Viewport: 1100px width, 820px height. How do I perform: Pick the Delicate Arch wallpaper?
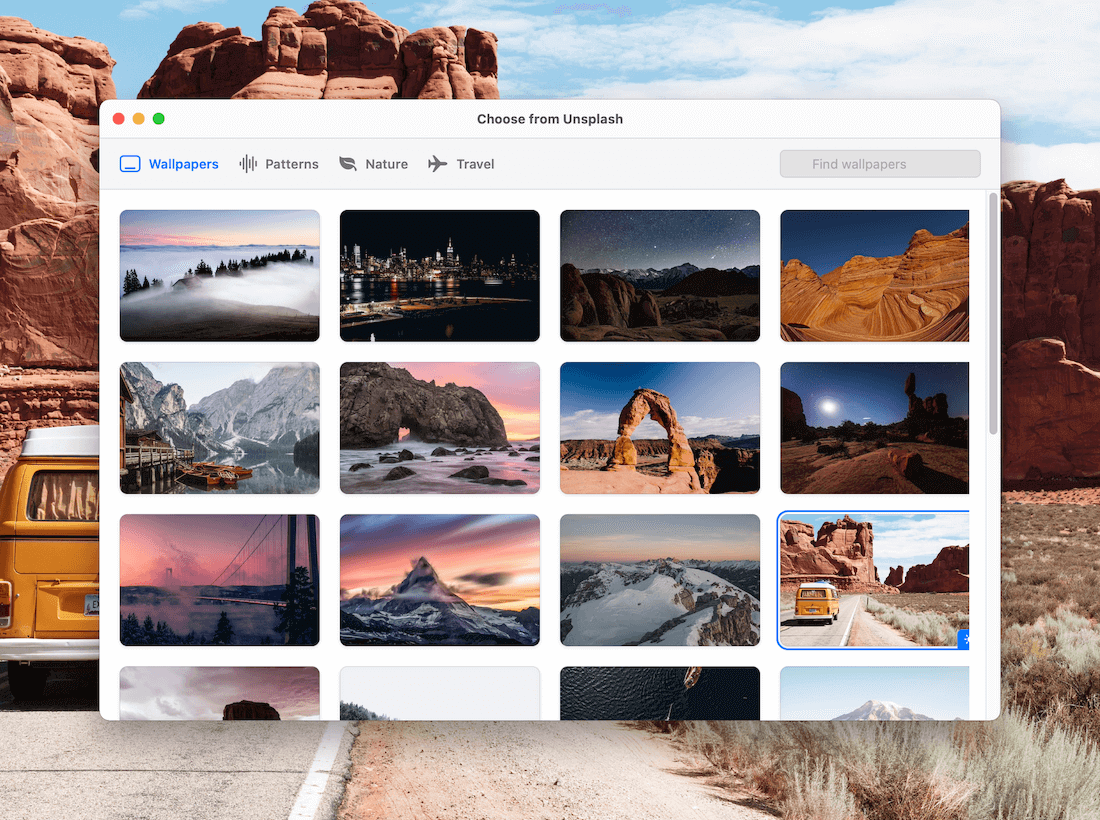pos(659,428)
